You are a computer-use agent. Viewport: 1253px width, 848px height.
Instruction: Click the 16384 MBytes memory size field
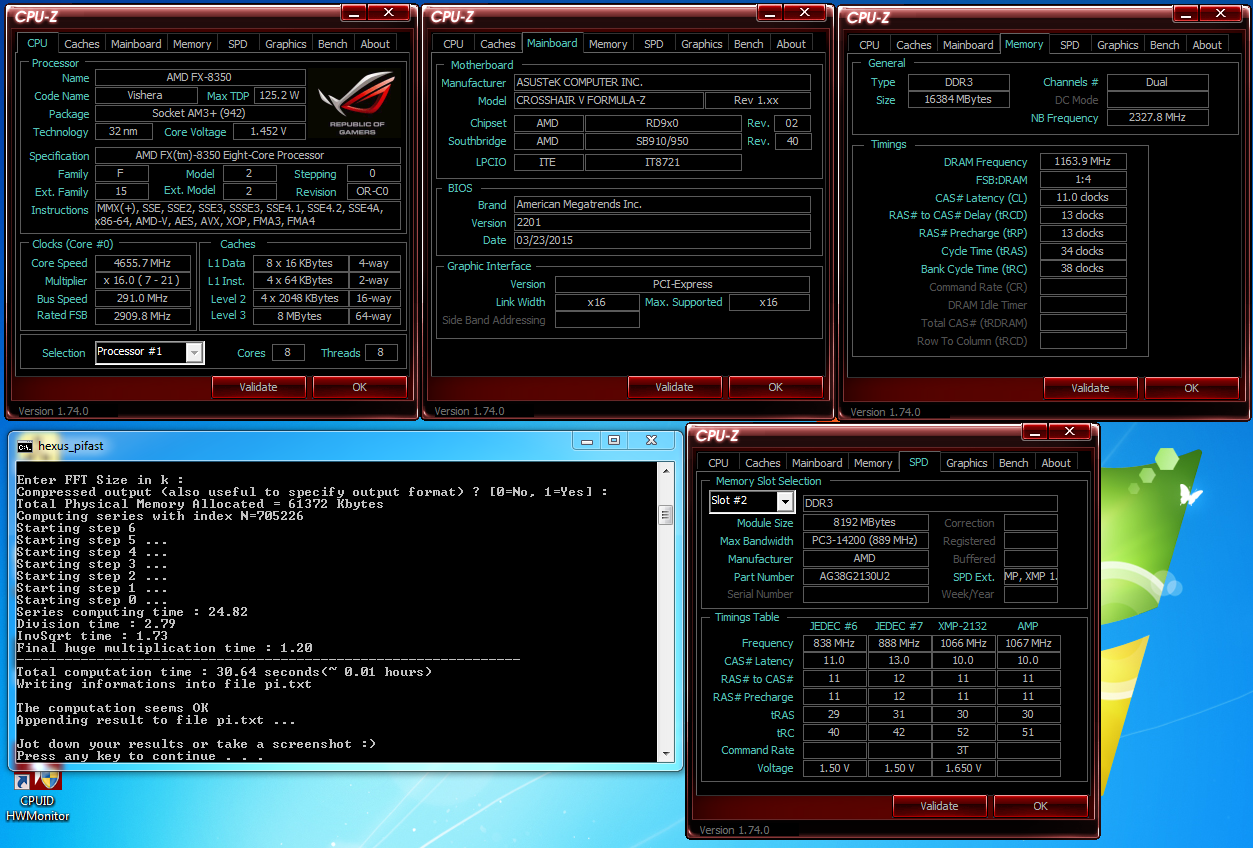959,100
